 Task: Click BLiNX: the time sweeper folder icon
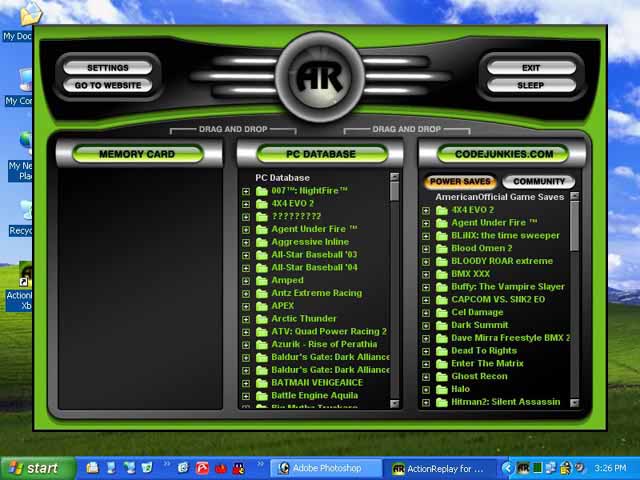click(x=442, y=236)
